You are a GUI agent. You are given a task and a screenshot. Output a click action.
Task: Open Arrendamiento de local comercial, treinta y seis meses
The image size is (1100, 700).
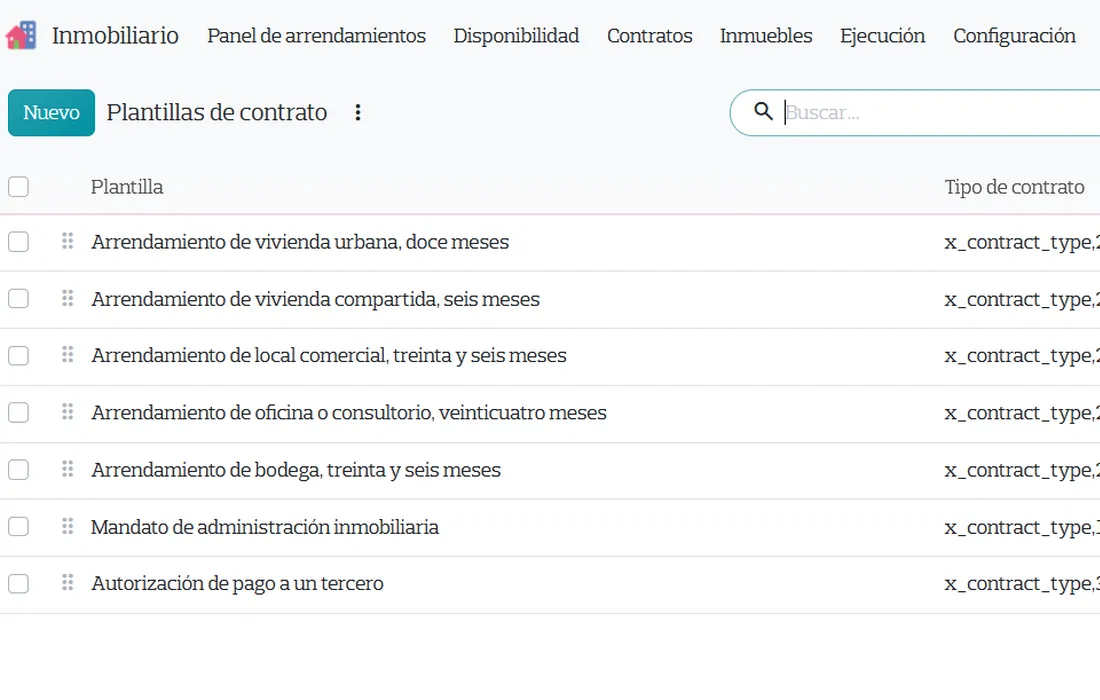point(329,356)
